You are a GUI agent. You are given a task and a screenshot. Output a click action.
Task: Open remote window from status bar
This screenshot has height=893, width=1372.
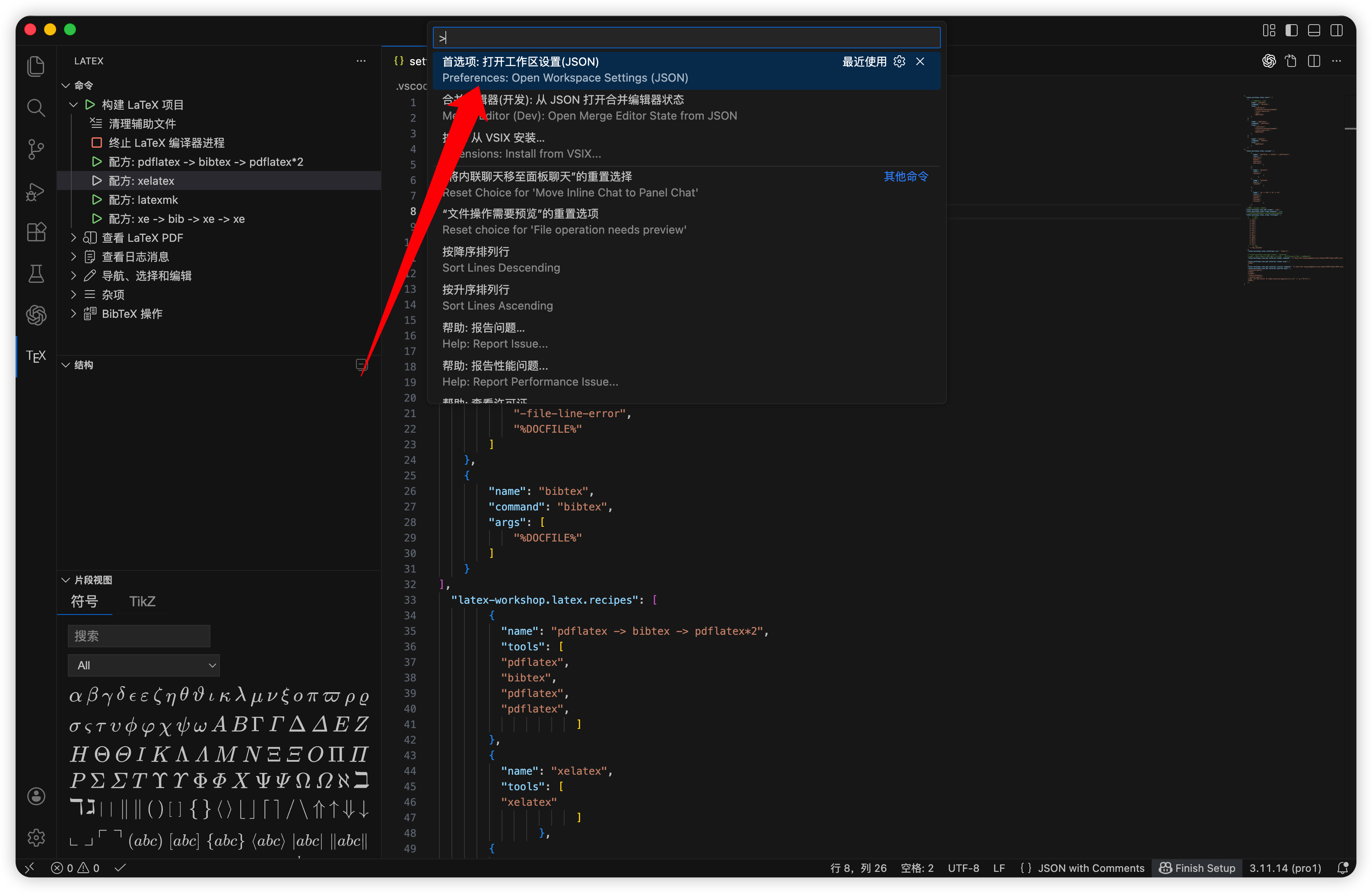tap(30, 868)
